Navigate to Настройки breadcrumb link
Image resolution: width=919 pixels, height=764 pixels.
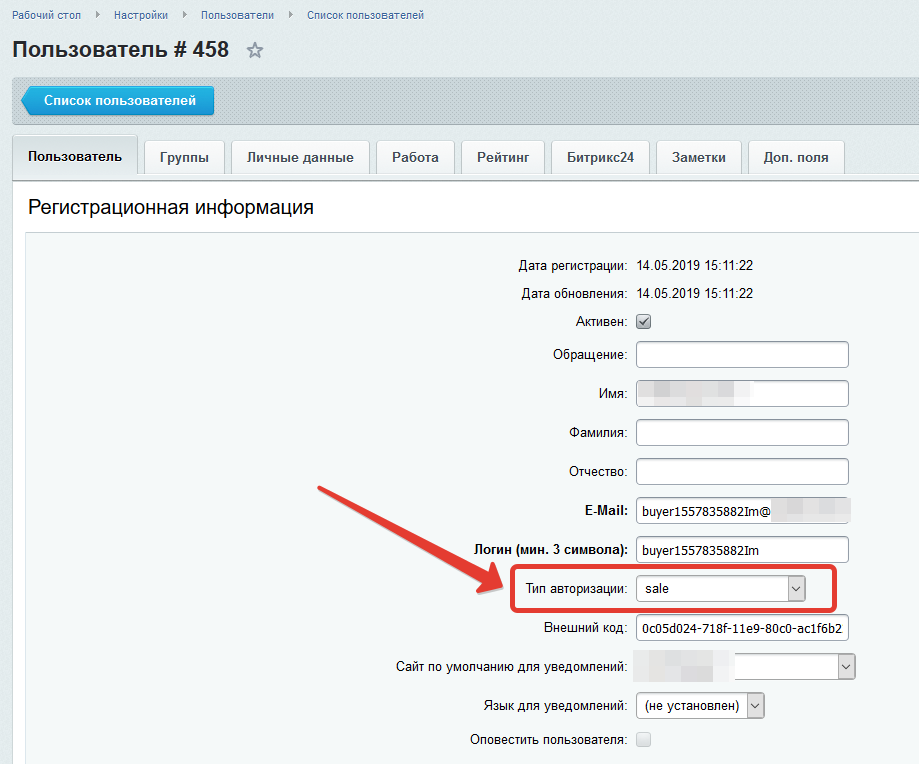click(141, 15)
